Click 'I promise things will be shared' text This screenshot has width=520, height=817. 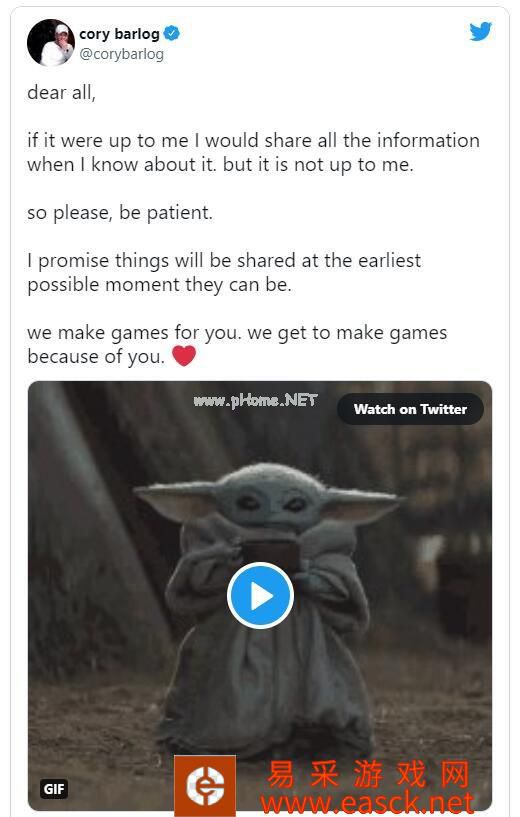161,261
